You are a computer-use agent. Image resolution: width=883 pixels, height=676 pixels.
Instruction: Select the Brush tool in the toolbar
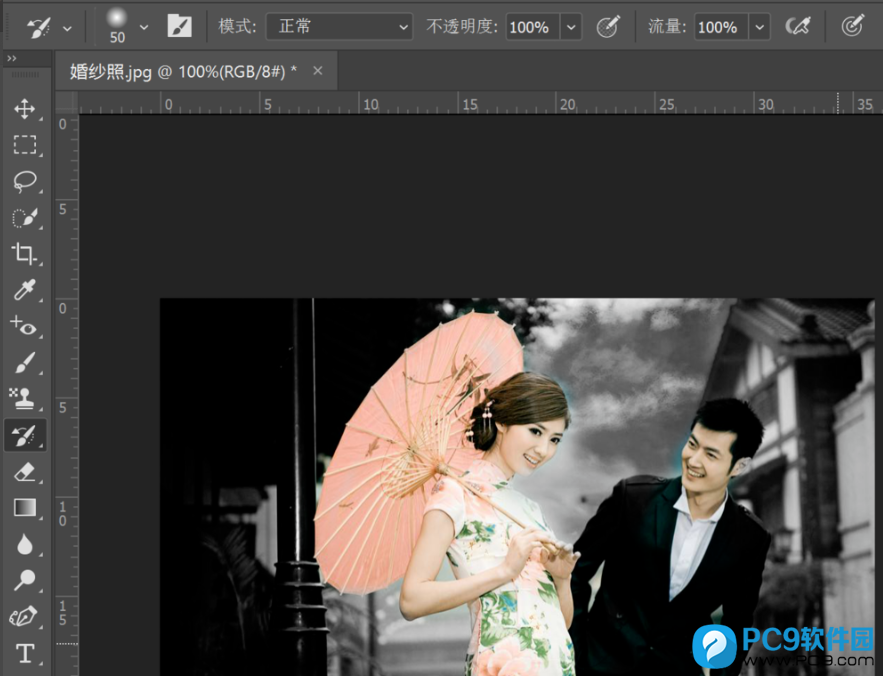click(25, 362)
